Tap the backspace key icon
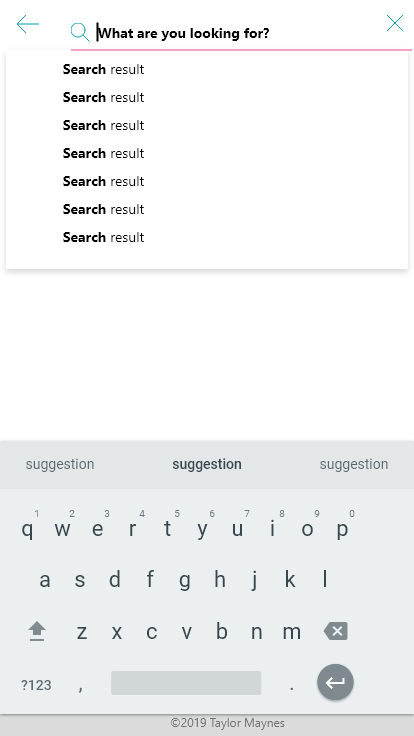 336,631
